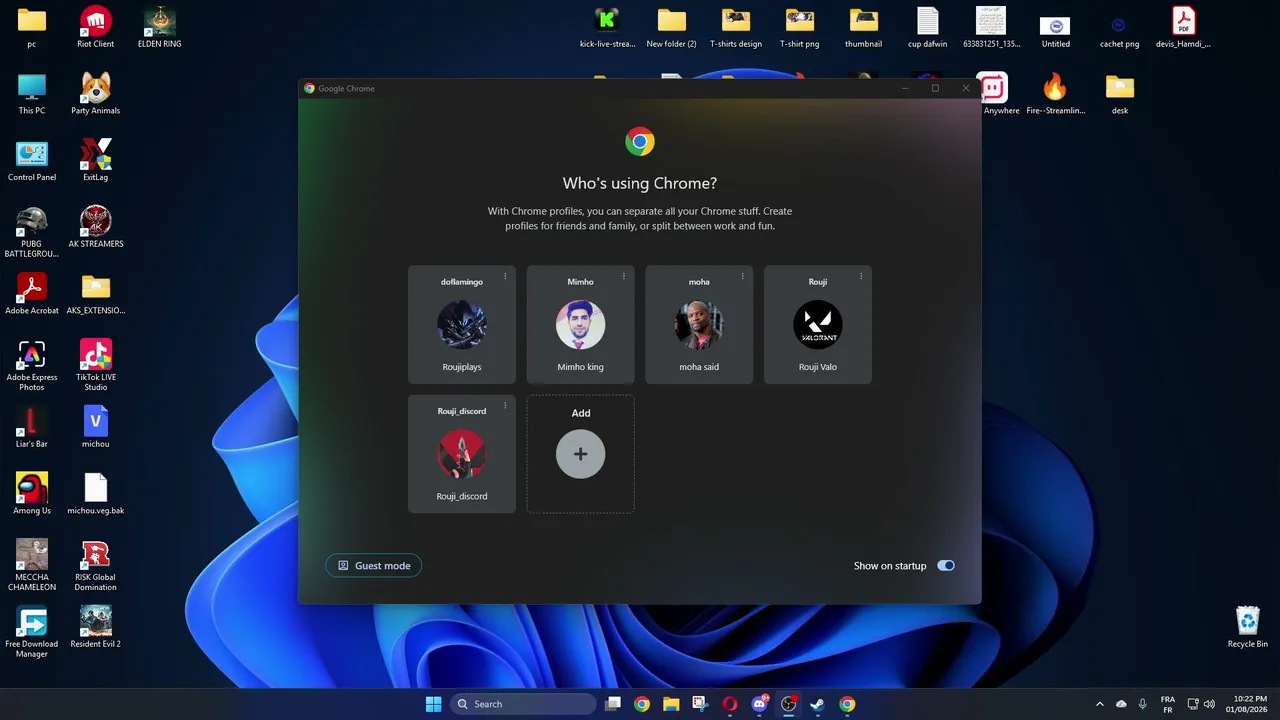Click the PUBG BATTLEGROUNDS desktop icon
This screenshot has height=720, width=1280.
point(32,232)
